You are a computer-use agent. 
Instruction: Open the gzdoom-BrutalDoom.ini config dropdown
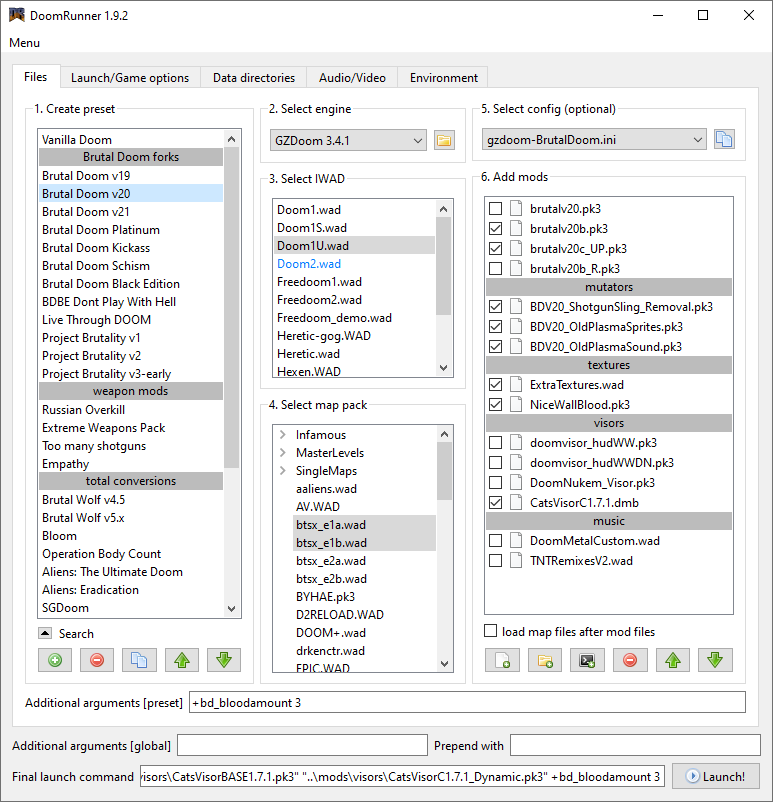pyautogui.click(x=594, y=140)
